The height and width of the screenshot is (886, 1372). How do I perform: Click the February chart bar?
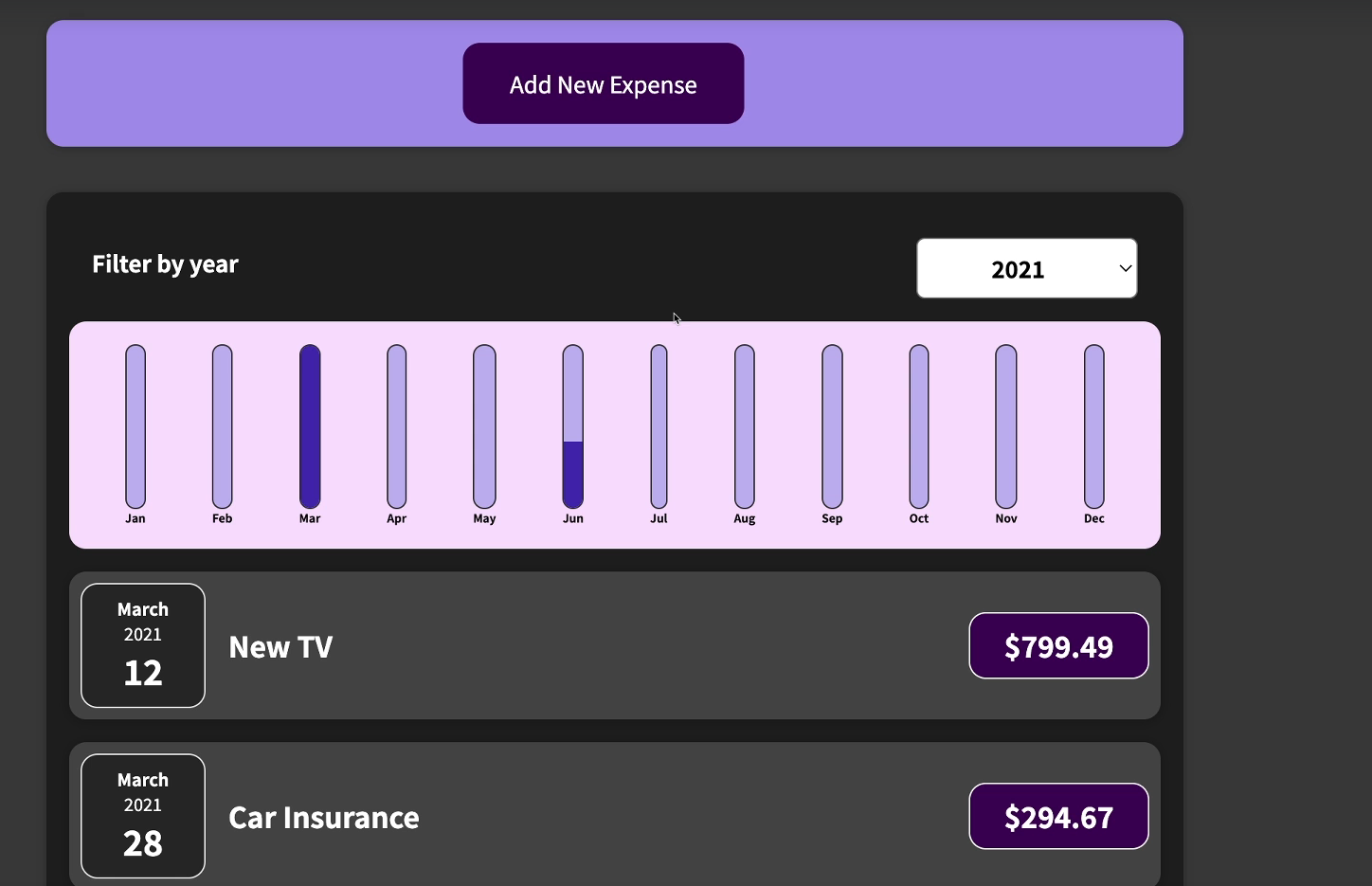[x=222, y=426]
